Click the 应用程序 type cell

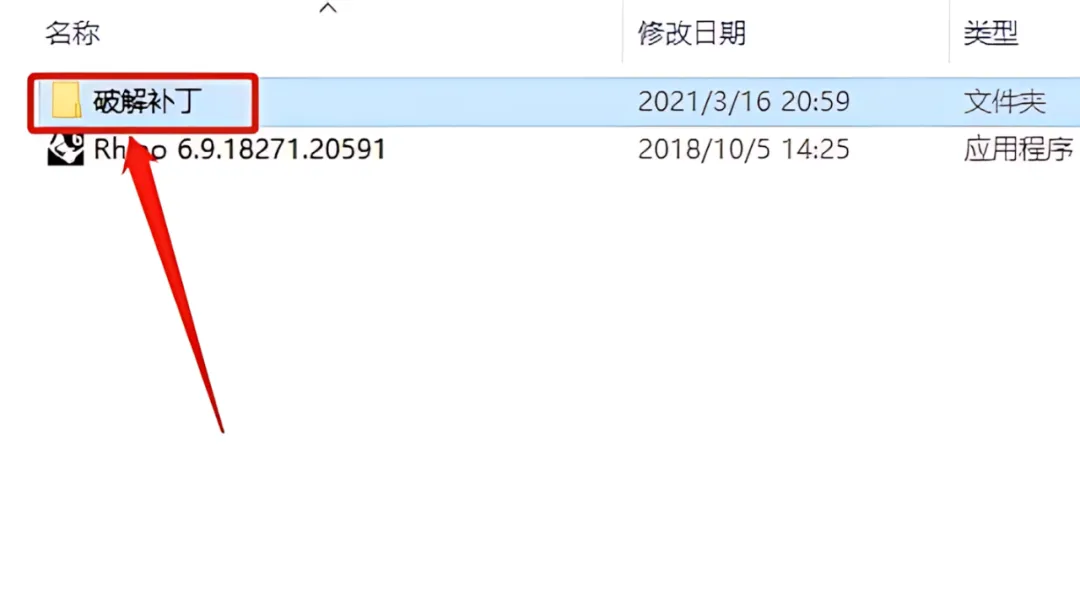point(1018,149)
